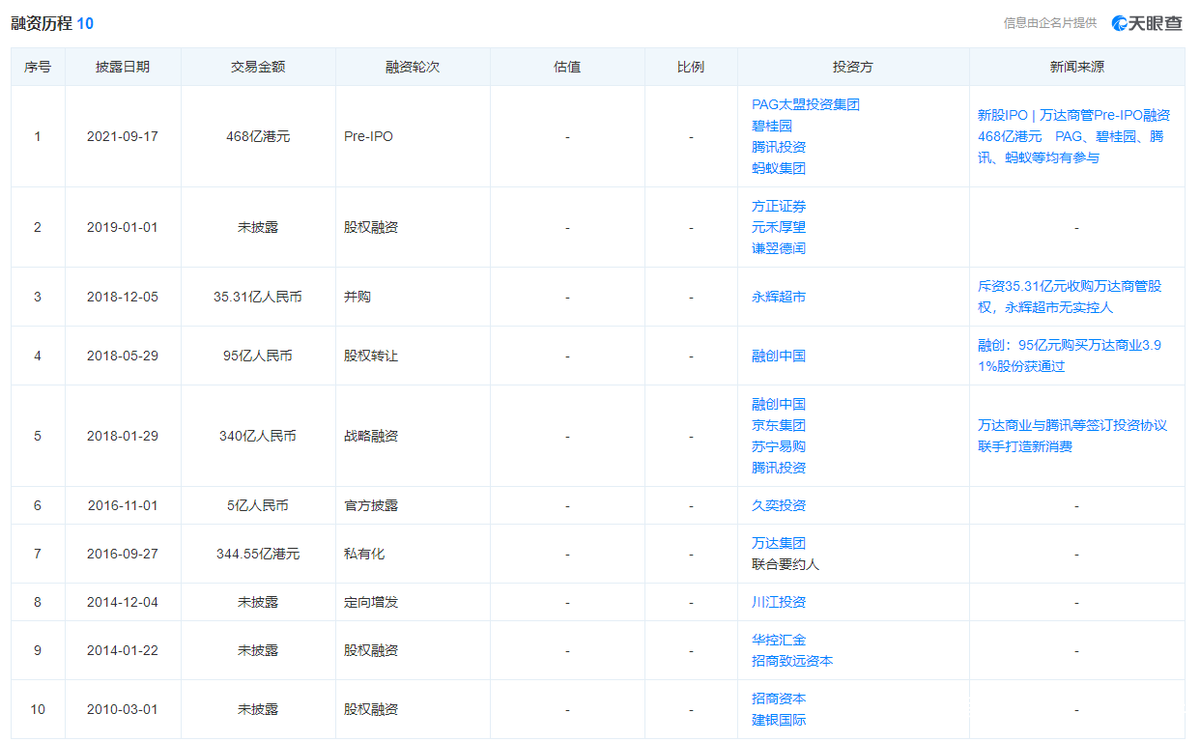Open 腾讯投资 in the 战略融资 row
Viewport: 1200px width, 741px height.
pyautogui.click(x=779, y=467)
